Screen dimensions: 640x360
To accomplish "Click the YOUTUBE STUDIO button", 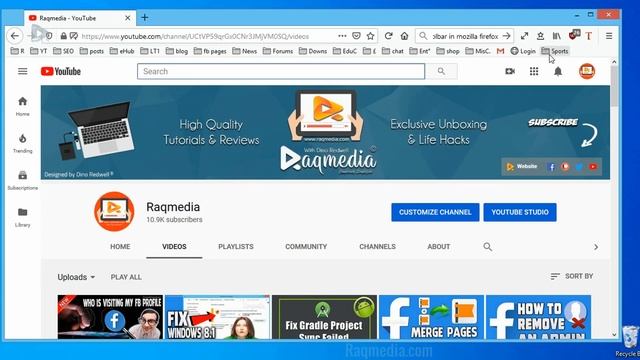I will [x=520, y=212].
